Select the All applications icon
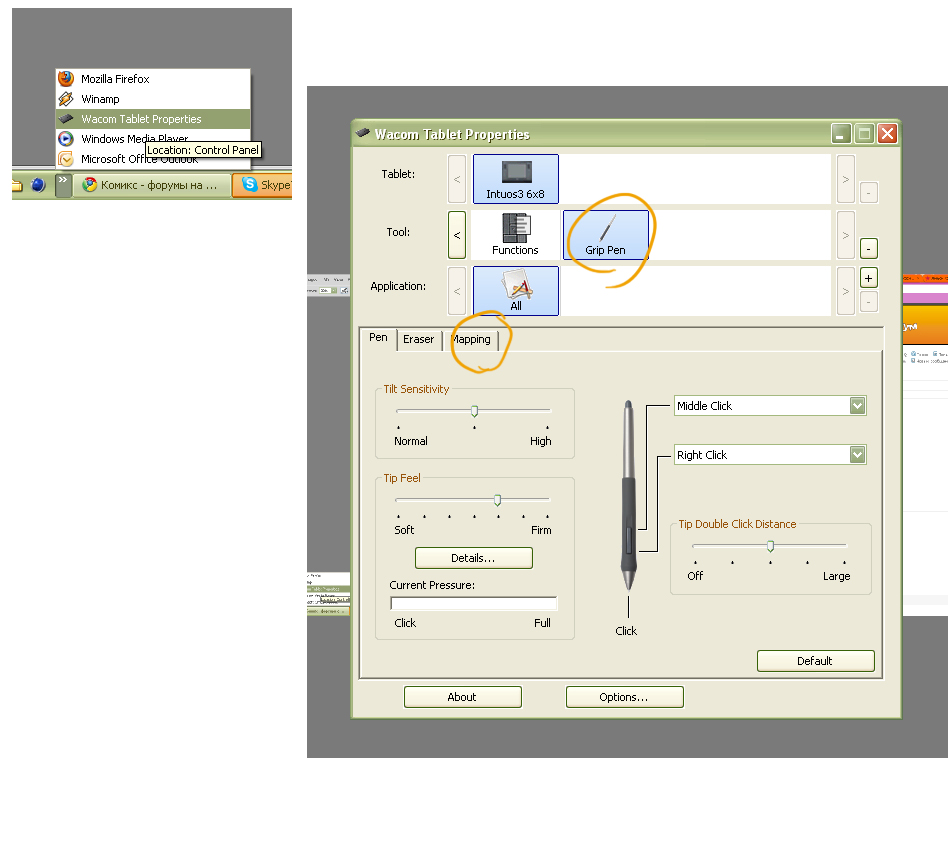 point(515,291)
